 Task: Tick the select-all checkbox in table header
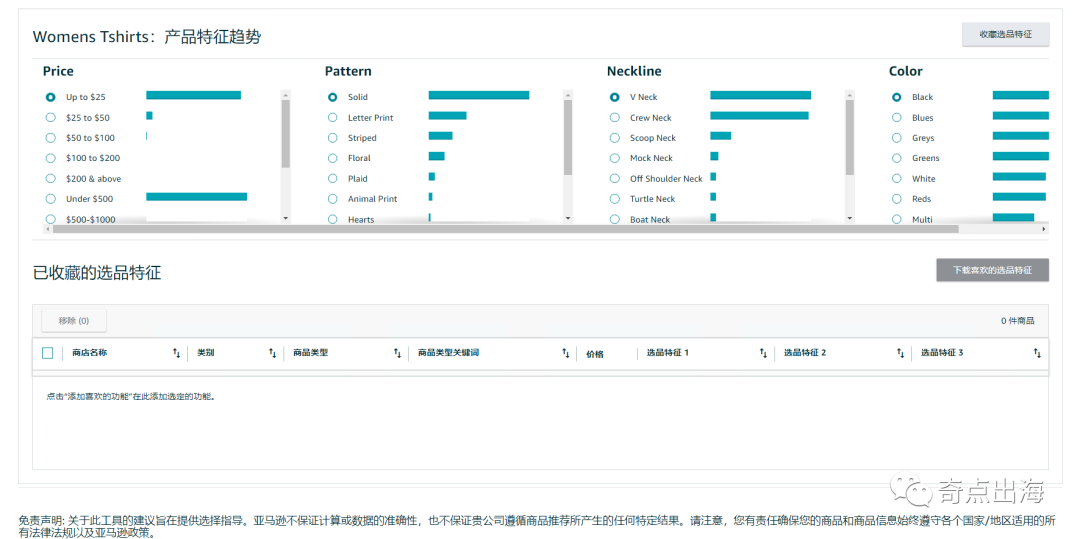point(48,353)
